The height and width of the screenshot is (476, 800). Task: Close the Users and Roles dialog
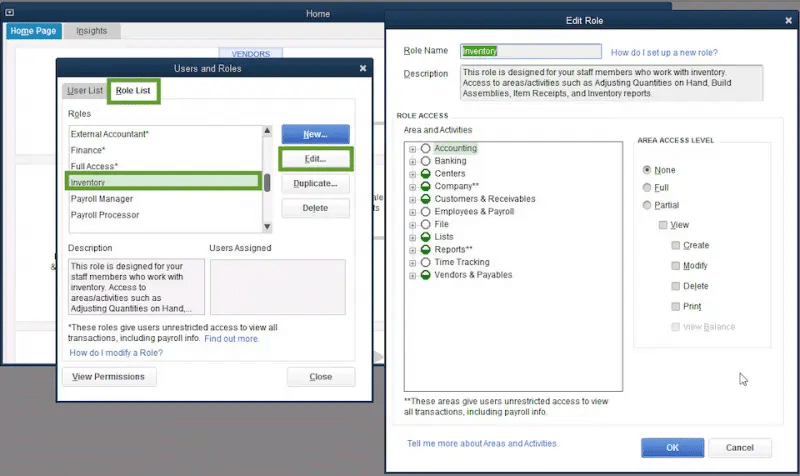[363, 68]
